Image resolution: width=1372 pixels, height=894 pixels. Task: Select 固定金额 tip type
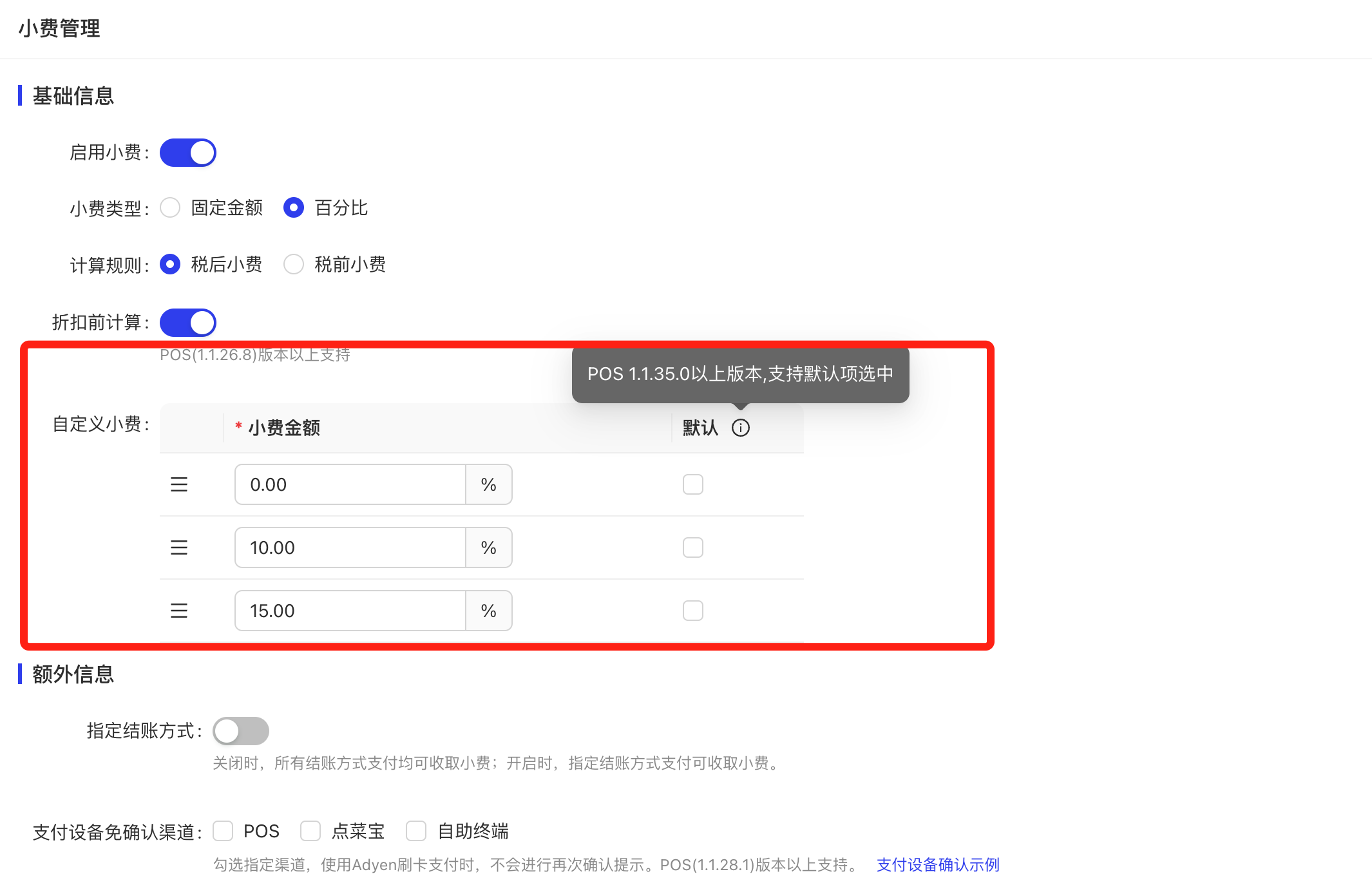[x=170, y=208]
